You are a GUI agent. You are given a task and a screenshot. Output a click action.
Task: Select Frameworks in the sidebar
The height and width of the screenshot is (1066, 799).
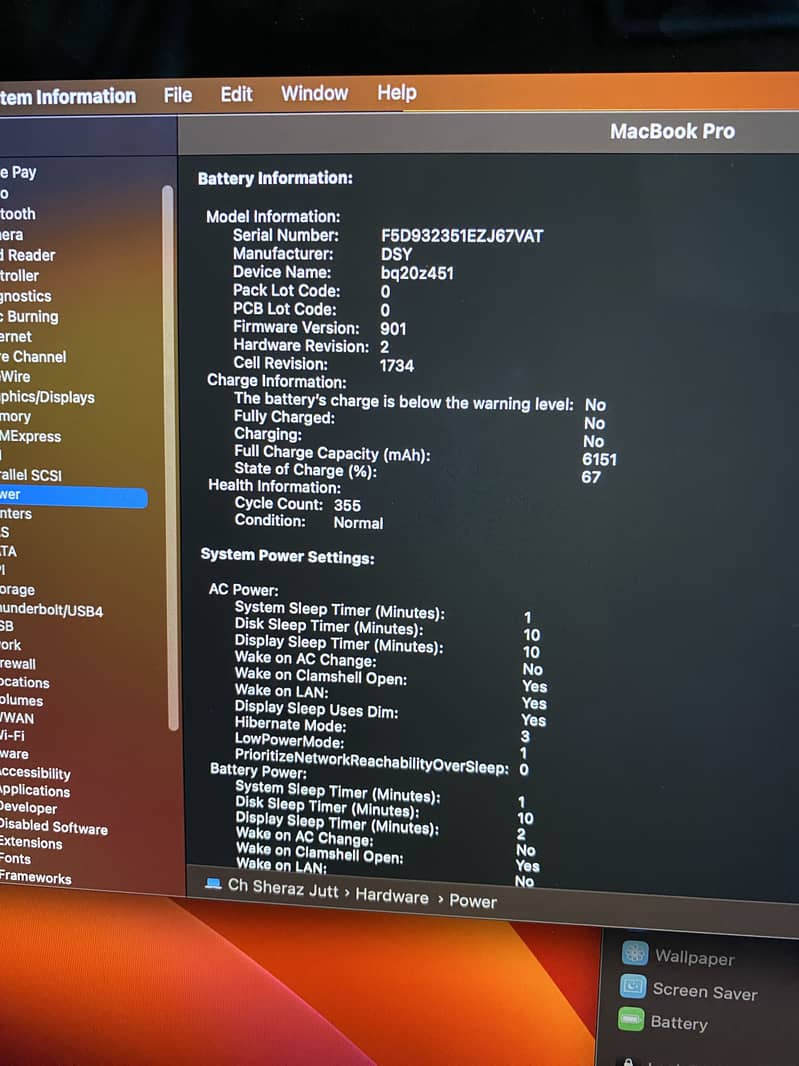35,877
